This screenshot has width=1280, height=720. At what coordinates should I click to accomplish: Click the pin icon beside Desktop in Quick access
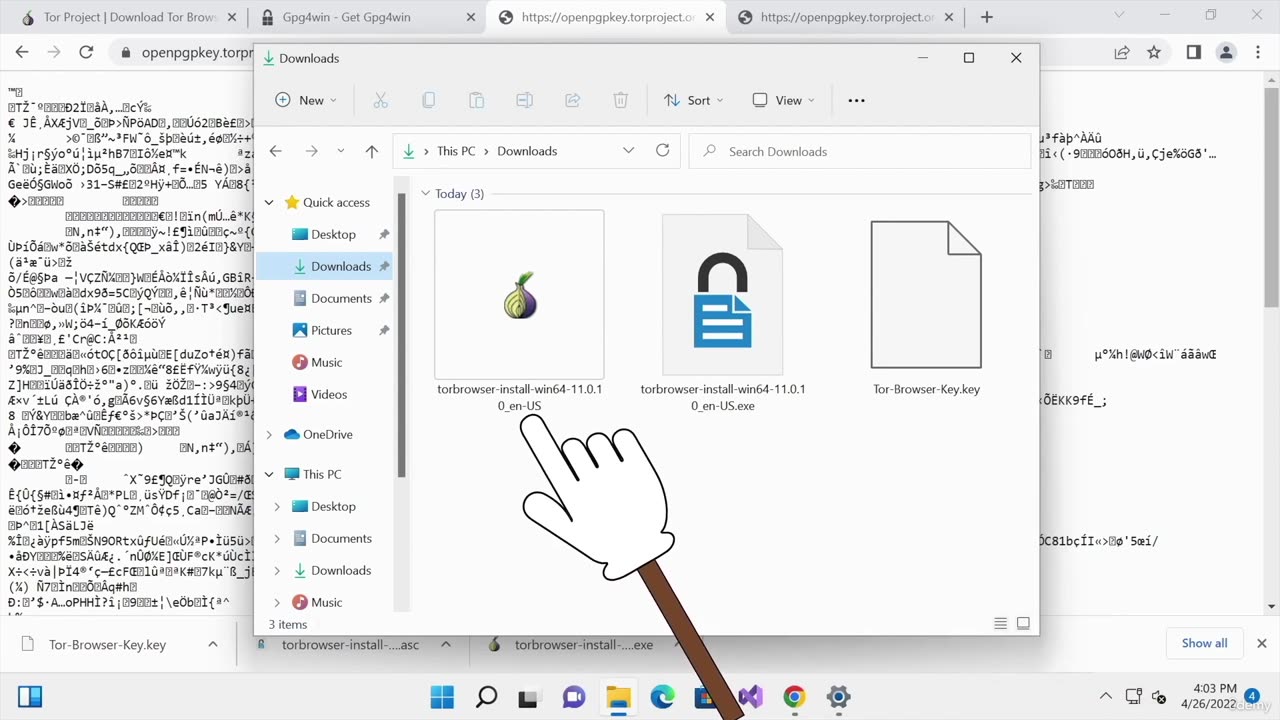(x=384, y=234)
